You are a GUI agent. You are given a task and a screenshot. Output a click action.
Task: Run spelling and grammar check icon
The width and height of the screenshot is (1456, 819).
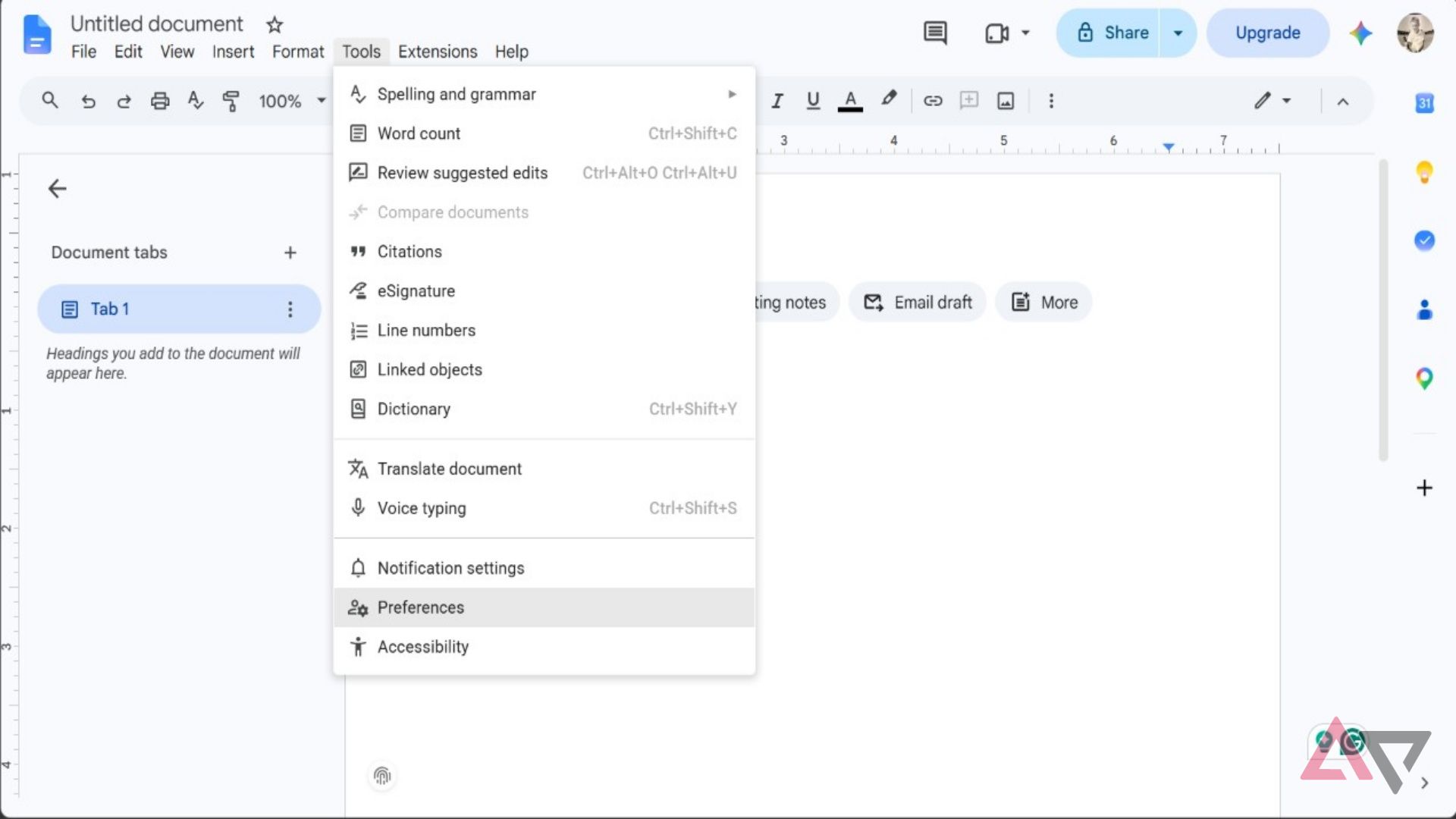pyautogui.click(x=195, y=101)
